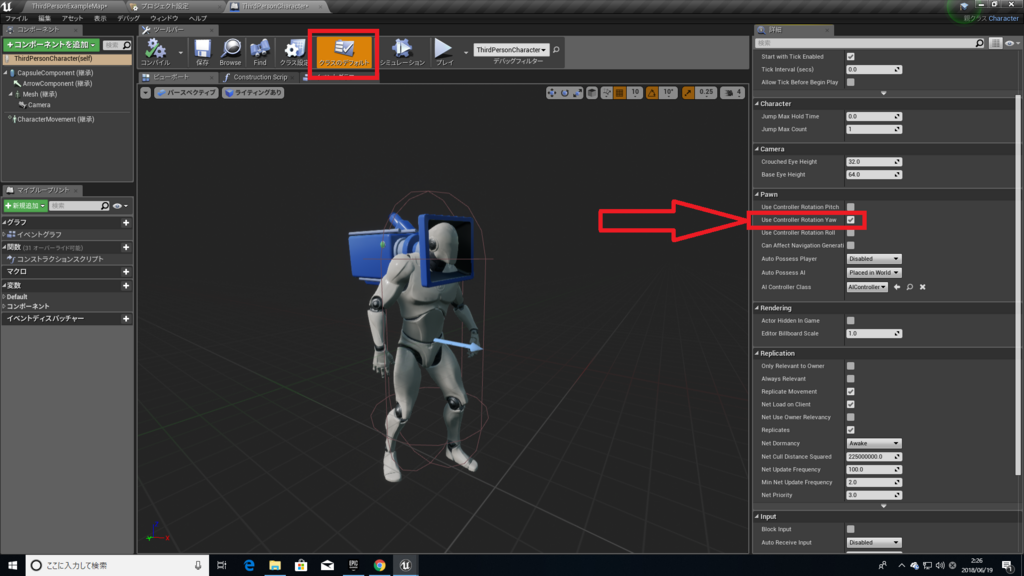The image size is (1024, 576).
Task: Add new function with plus button
Action: coord(125,248)
